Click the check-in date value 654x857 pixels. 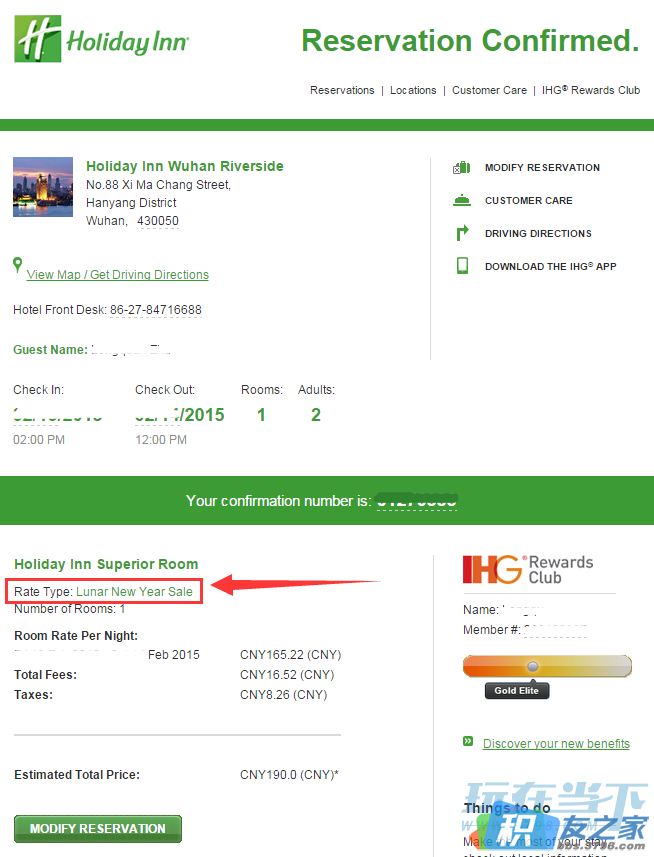point(57,415)
